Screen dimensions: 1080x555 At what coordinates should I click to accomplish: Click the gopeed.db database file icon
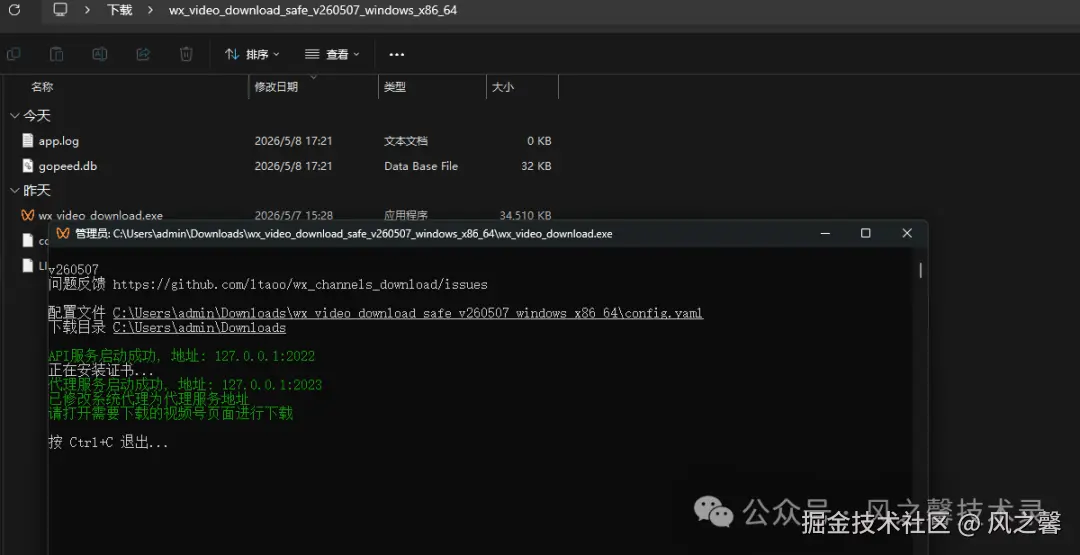[28, 166]
